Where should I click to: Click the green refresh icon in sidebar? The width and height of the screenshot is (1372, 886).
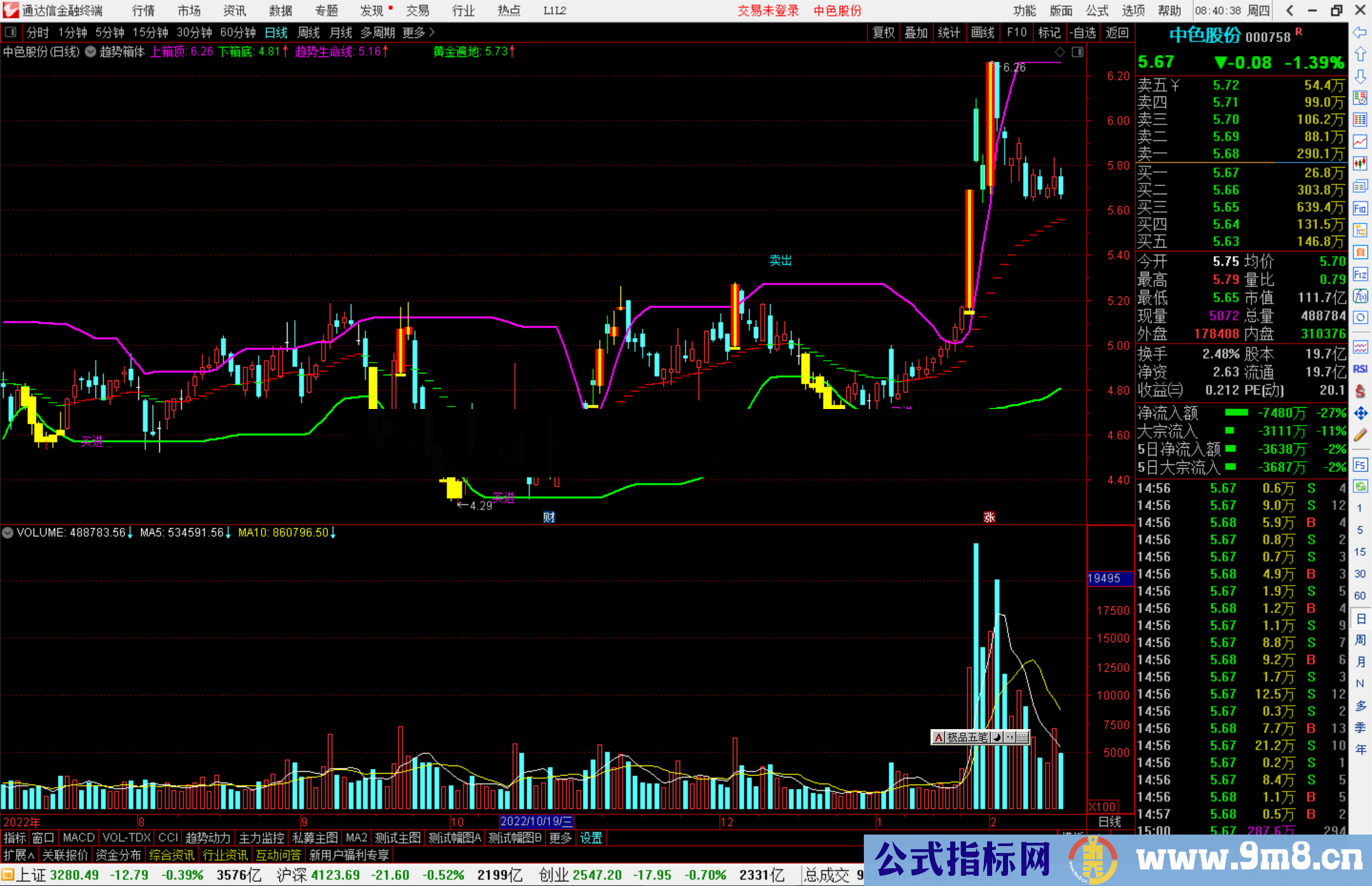point(1360,487)
